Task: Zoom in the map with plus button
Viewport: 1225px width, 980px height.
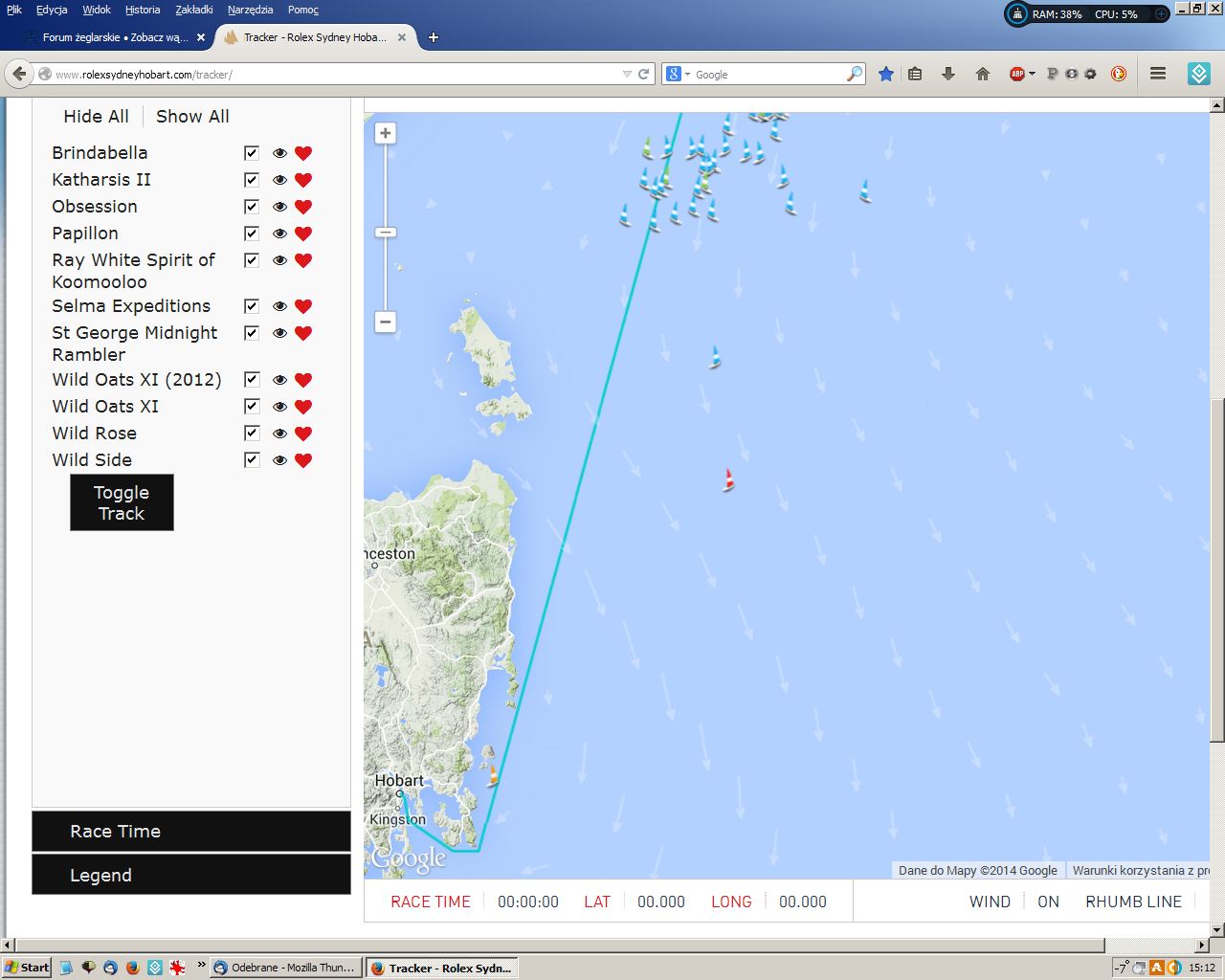Action: [386, 133]
